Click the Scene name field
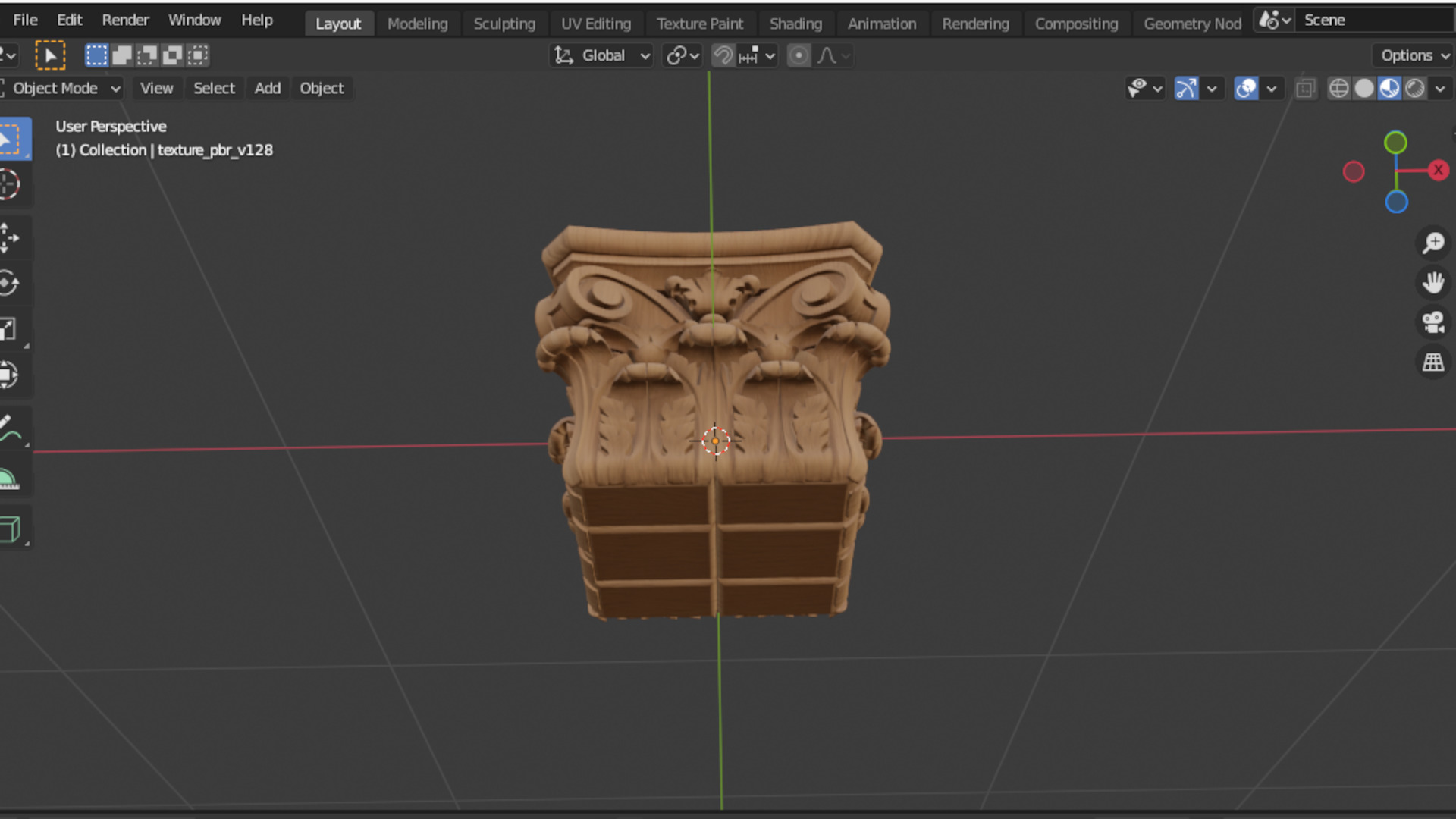This screenshot has height=819, width=1456. (1373, 20)
